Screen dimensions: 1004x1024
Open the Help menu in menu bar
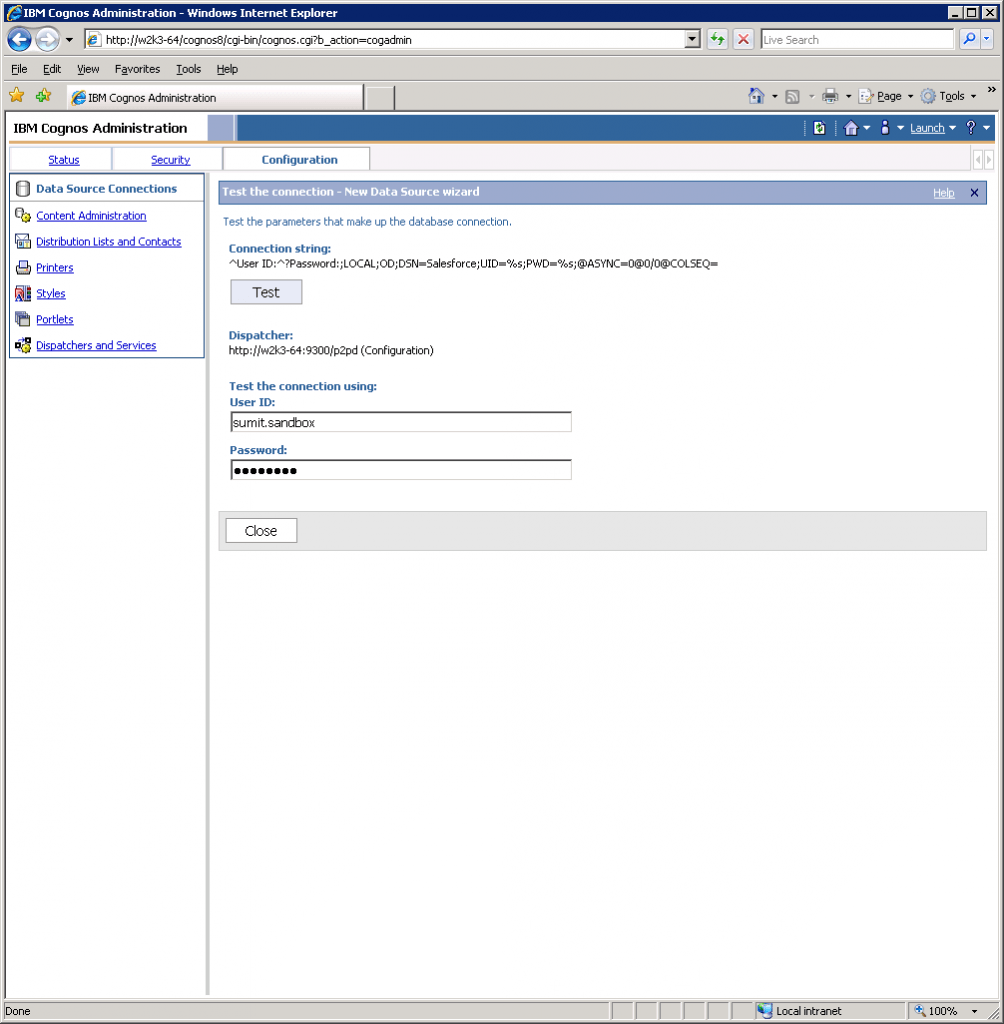[x=227, y=69]
